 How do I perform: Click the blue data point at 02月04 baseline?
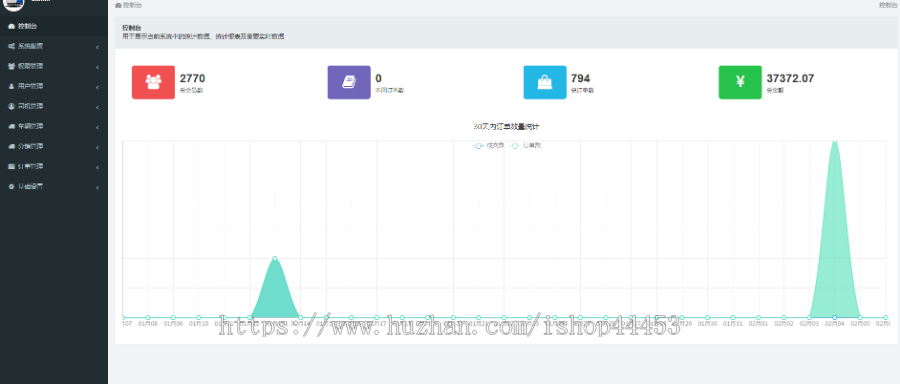pos(835,317)
